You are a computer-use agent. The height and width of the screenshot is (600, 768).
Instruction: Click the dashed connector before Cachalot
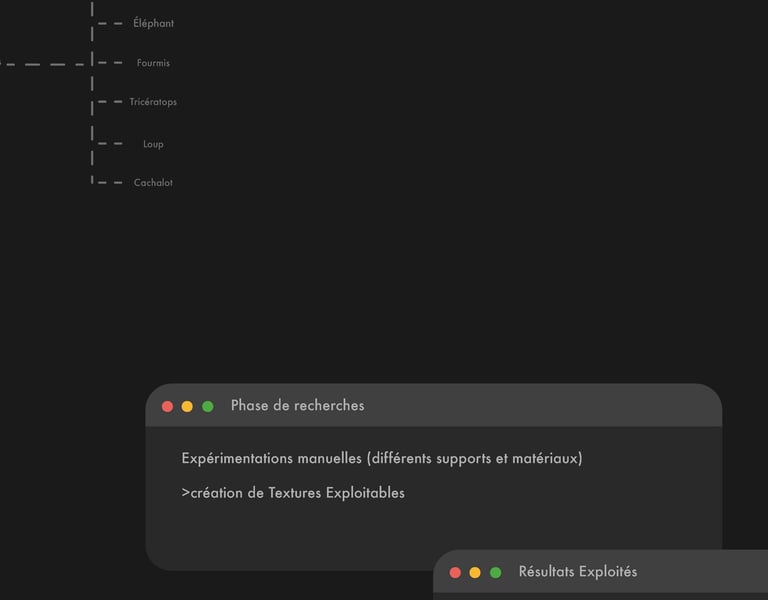click(x=110, y=182)
